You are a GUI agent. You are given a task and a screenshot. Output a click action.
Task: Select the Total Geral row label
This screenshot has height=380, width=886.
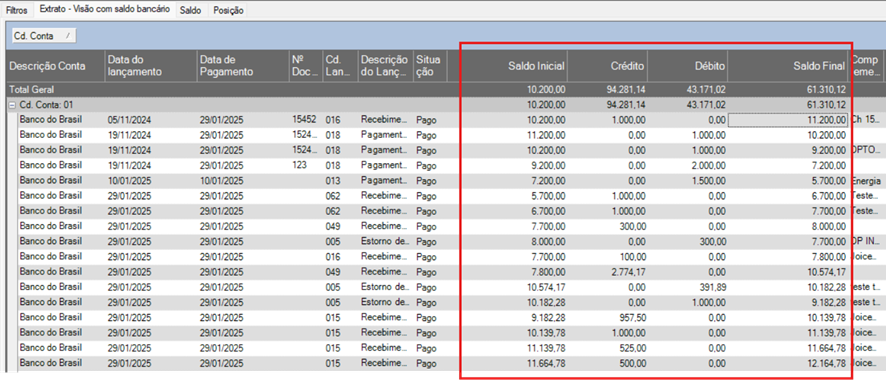(31, 90)
